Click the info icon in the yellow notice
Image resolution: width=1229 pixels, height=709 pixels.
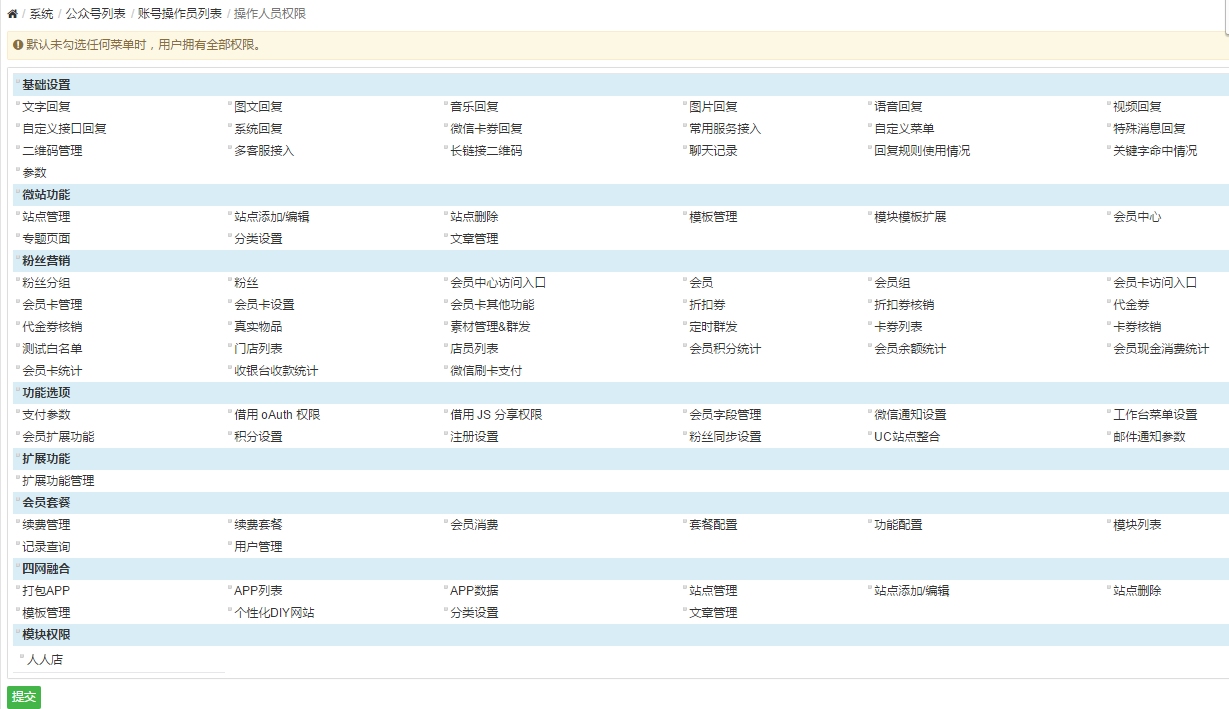pyautogui.click(x=18, y=45)
